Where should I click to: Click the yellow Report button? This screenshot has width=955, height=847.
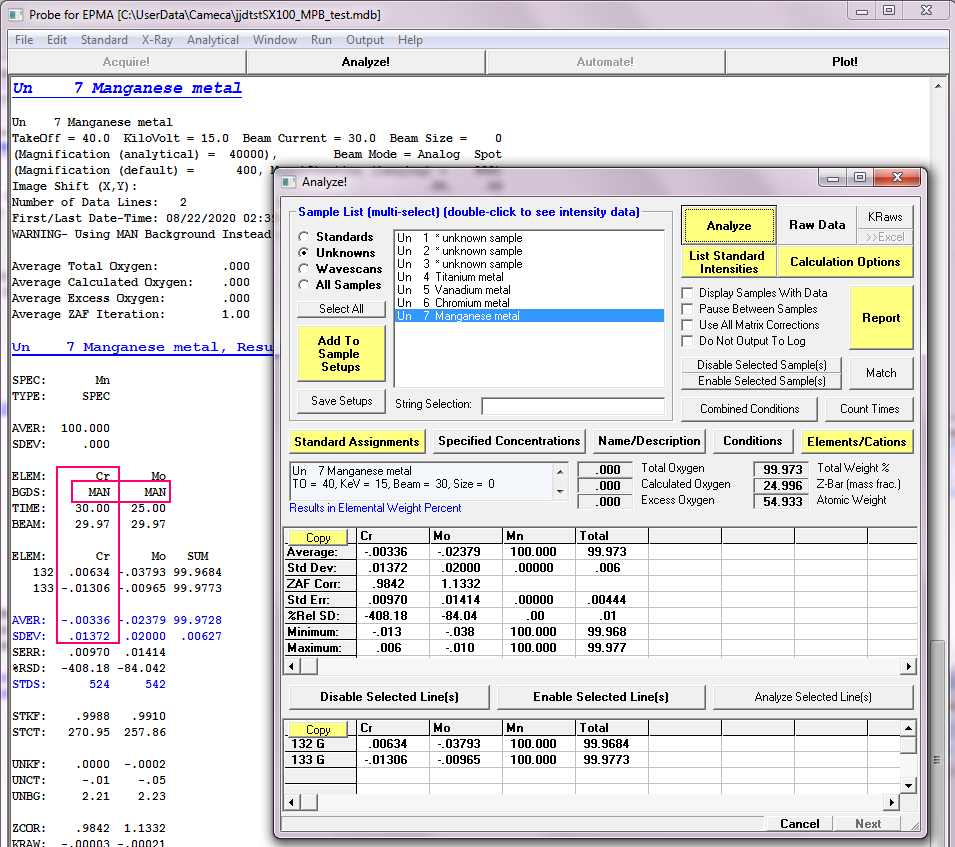[880, 318]
